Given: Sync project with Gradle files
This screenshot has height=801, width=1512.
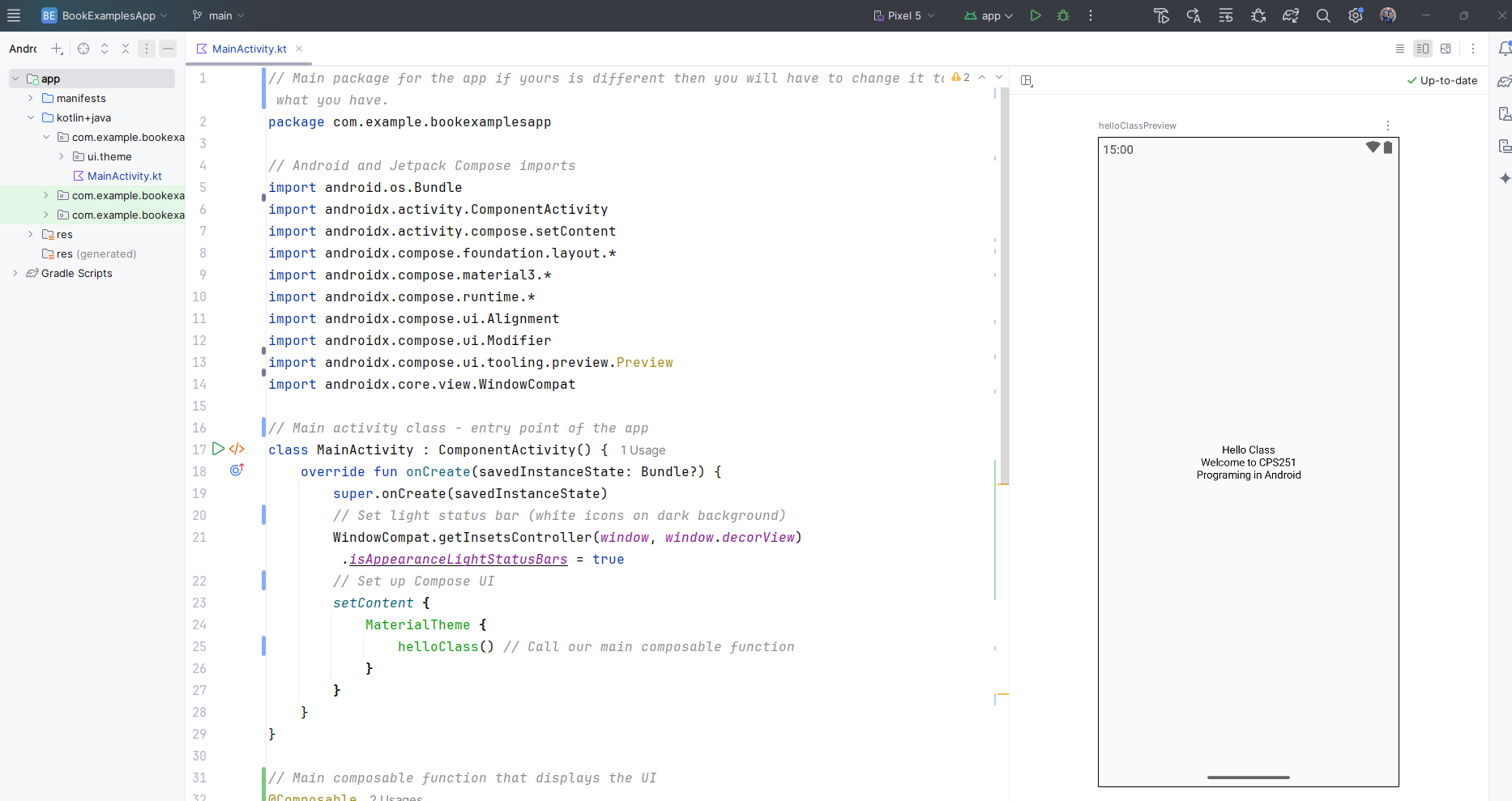Looking at the screenshot, I should (x=1290, y=15).
